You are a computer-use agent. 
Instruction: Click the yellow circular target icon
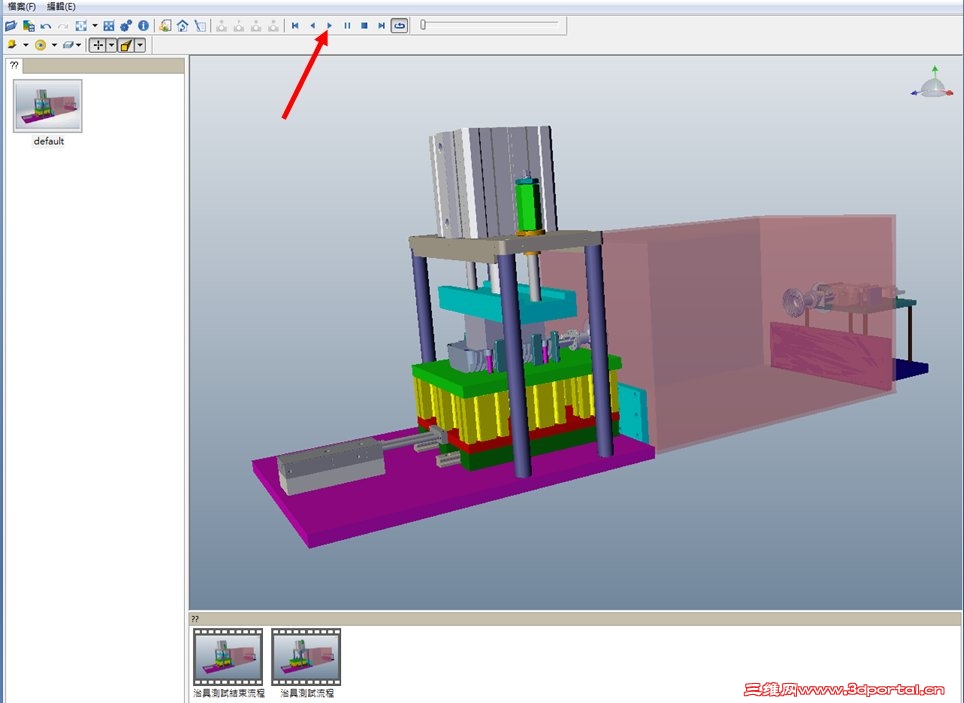pos(41,45)
